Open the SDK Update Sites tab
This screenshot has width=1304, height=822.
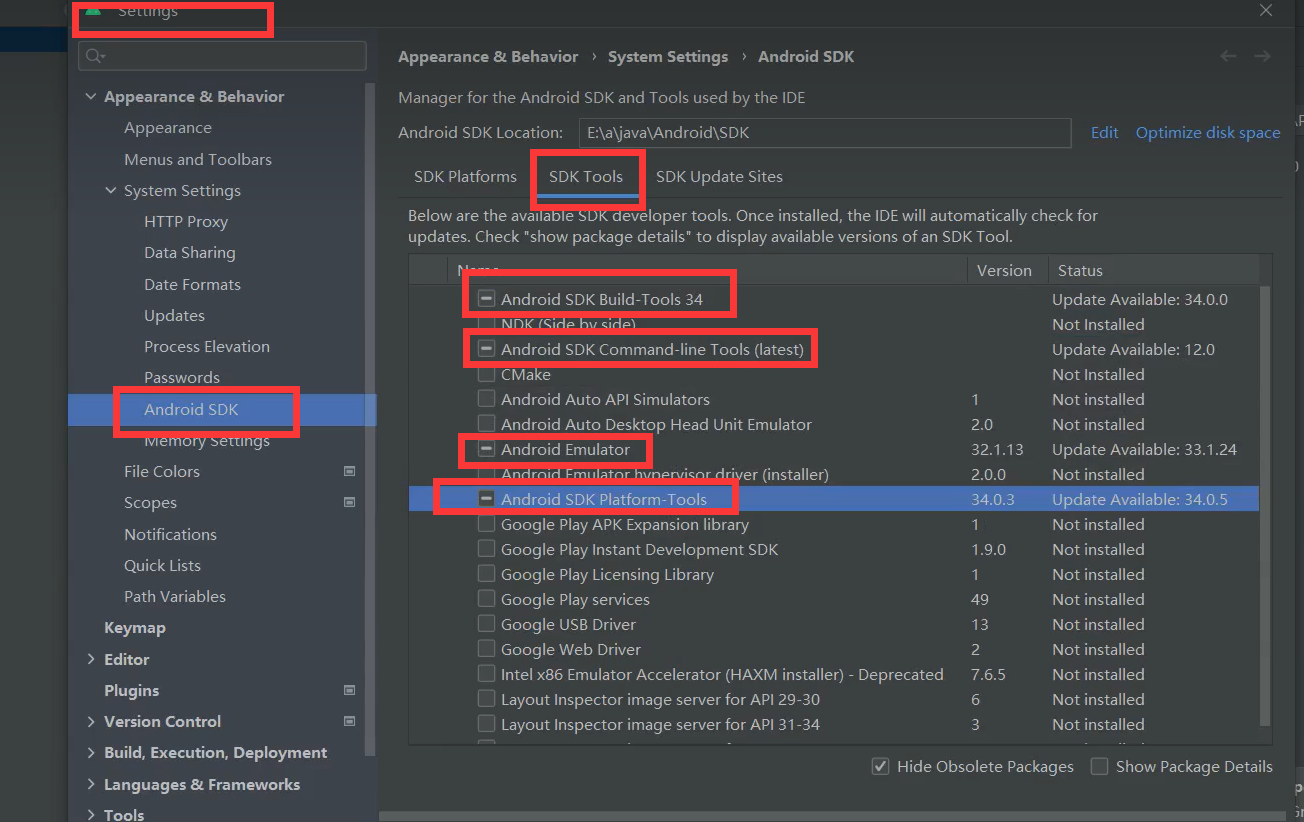click(719, 176)
